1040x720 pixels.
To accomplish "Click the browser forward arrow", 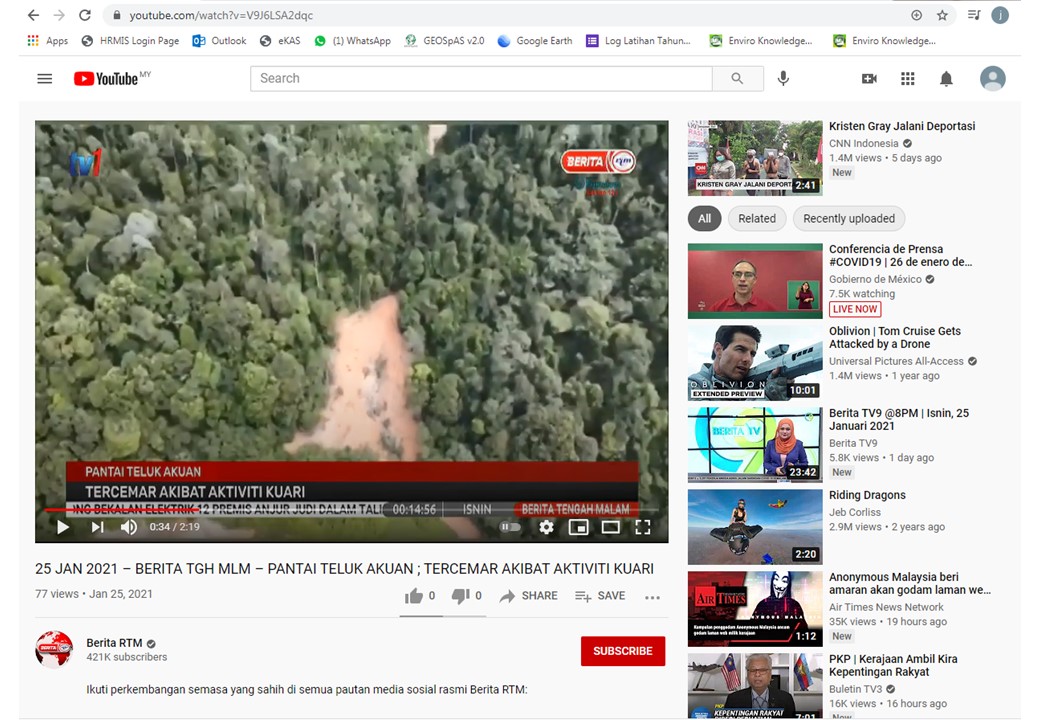I will (x=59, y=15).
